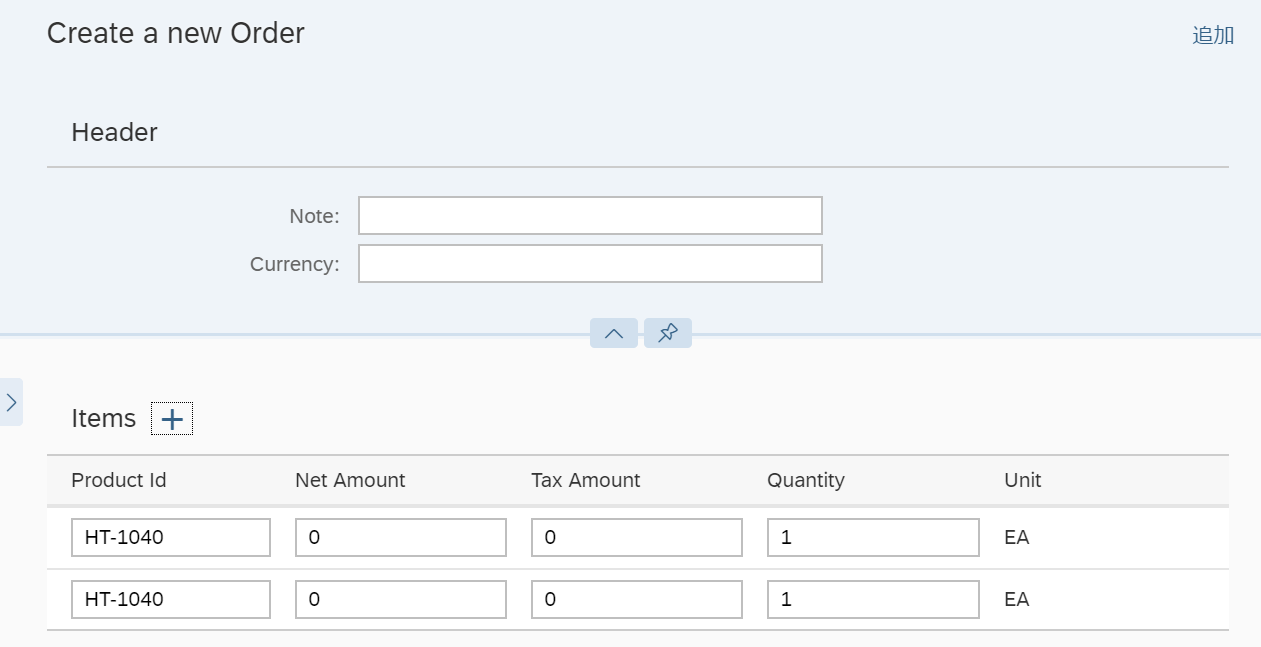Click the 追加 link
1261x647 pixels.
1213,35
